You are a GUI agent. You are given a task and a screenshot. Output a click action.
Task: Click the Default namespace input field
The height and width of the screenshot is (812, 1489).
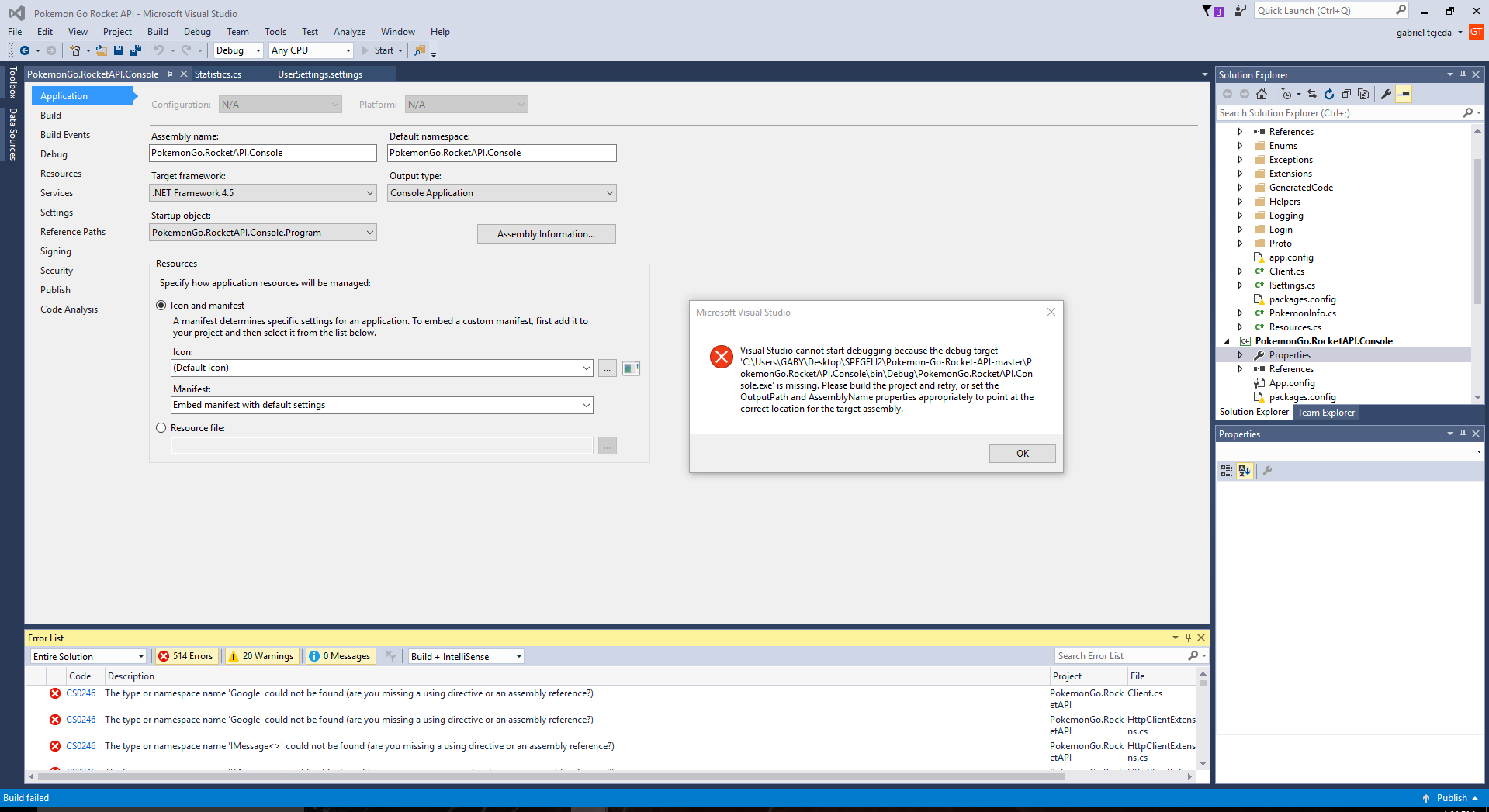point(502,153)
